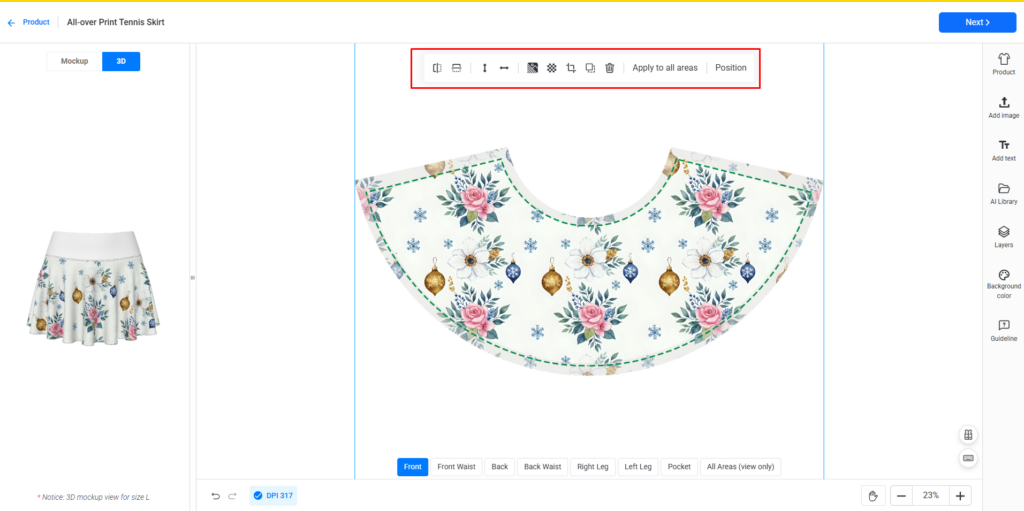Image resolution: width=1024 pixels, height=511 pixels.
Task: Toggle the hand pan tool
Action: click(872, 495)
